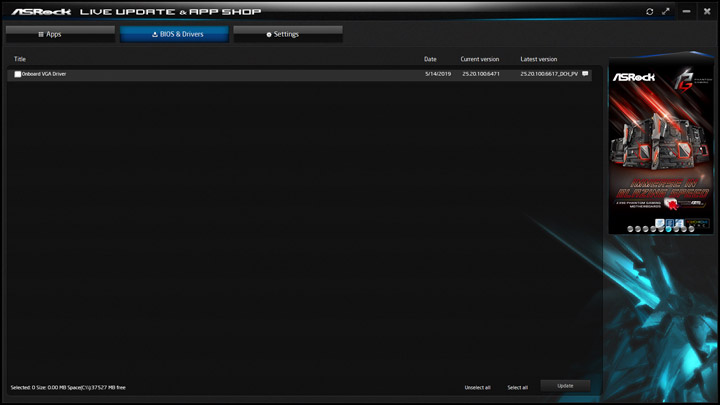Click the date 5/14/2019 cell
The width and height of the screenshot is (720, 405).
click(x=438, y=73)
